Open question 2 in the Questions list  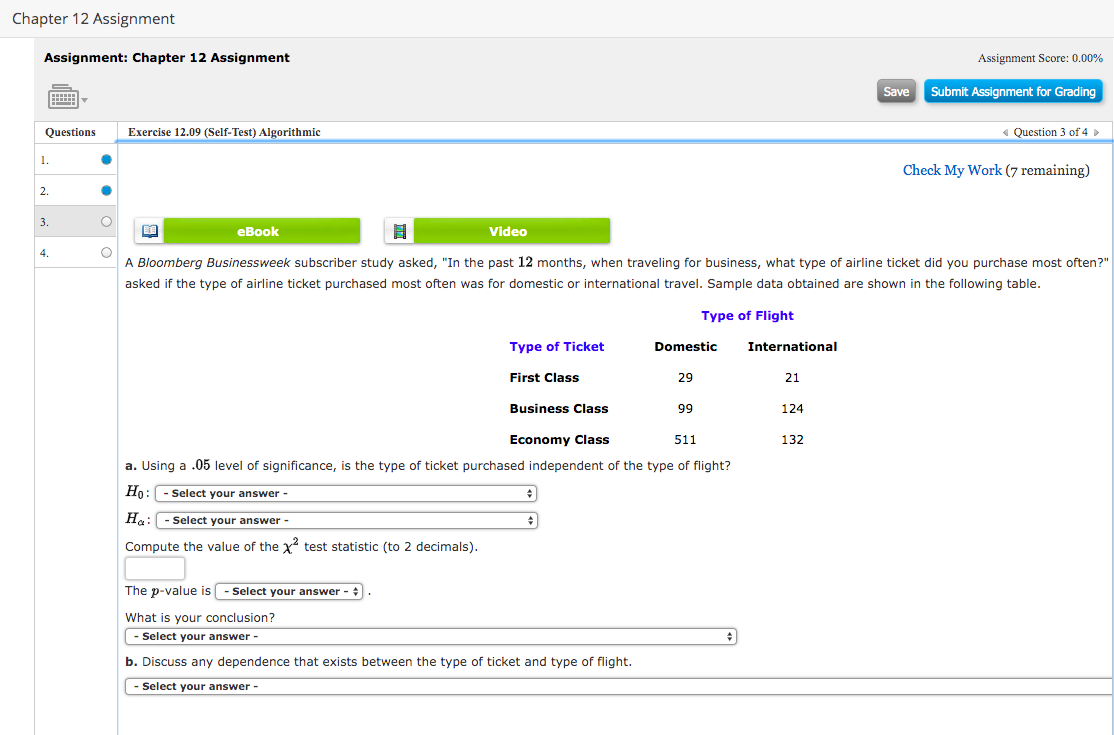[x=75, y=190]
